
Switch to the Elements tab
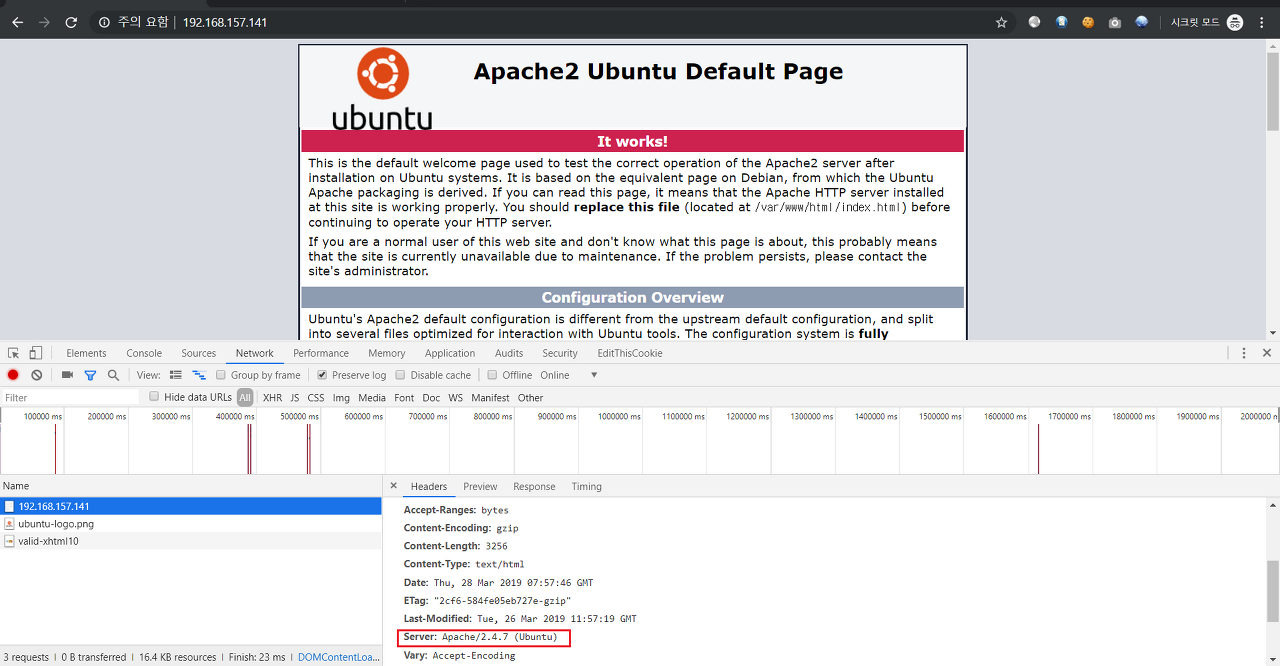[86, 353]
